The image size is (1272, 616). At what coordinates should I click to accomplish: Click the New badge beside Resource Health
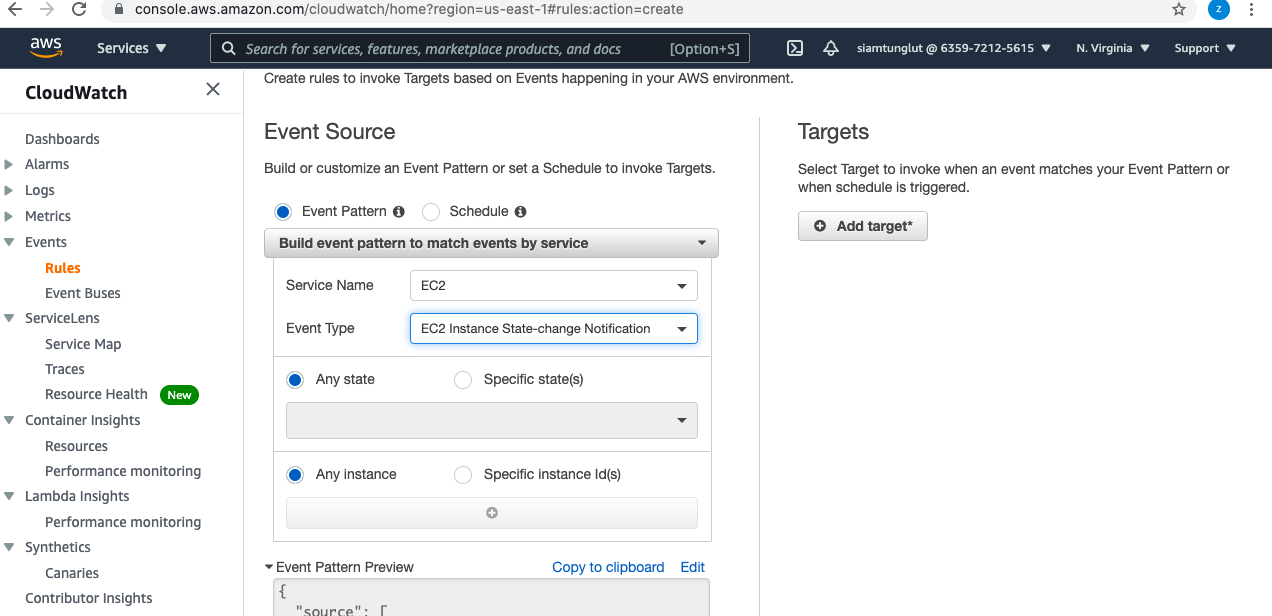click(x=179, y=395)
